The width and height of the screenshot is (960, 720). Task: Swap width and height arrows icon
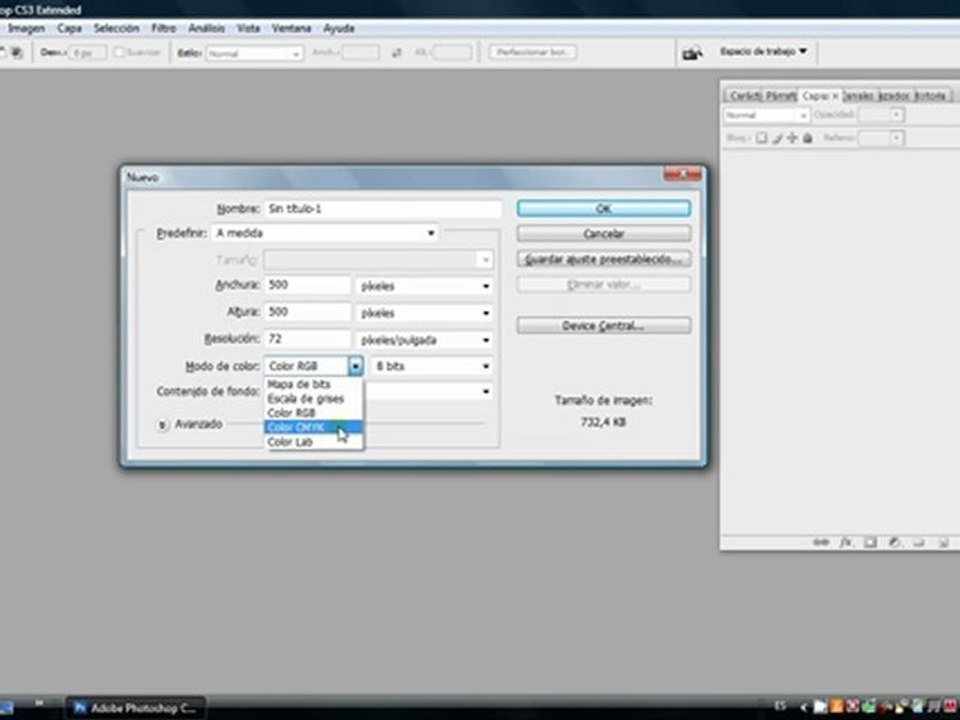pos(397,53)
